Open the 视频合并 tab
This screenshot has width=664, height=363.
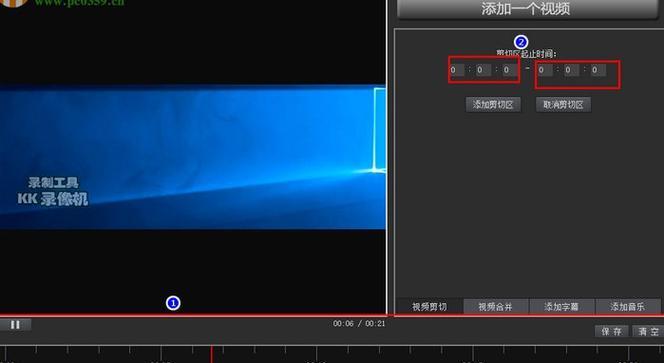tap(495, 306)
